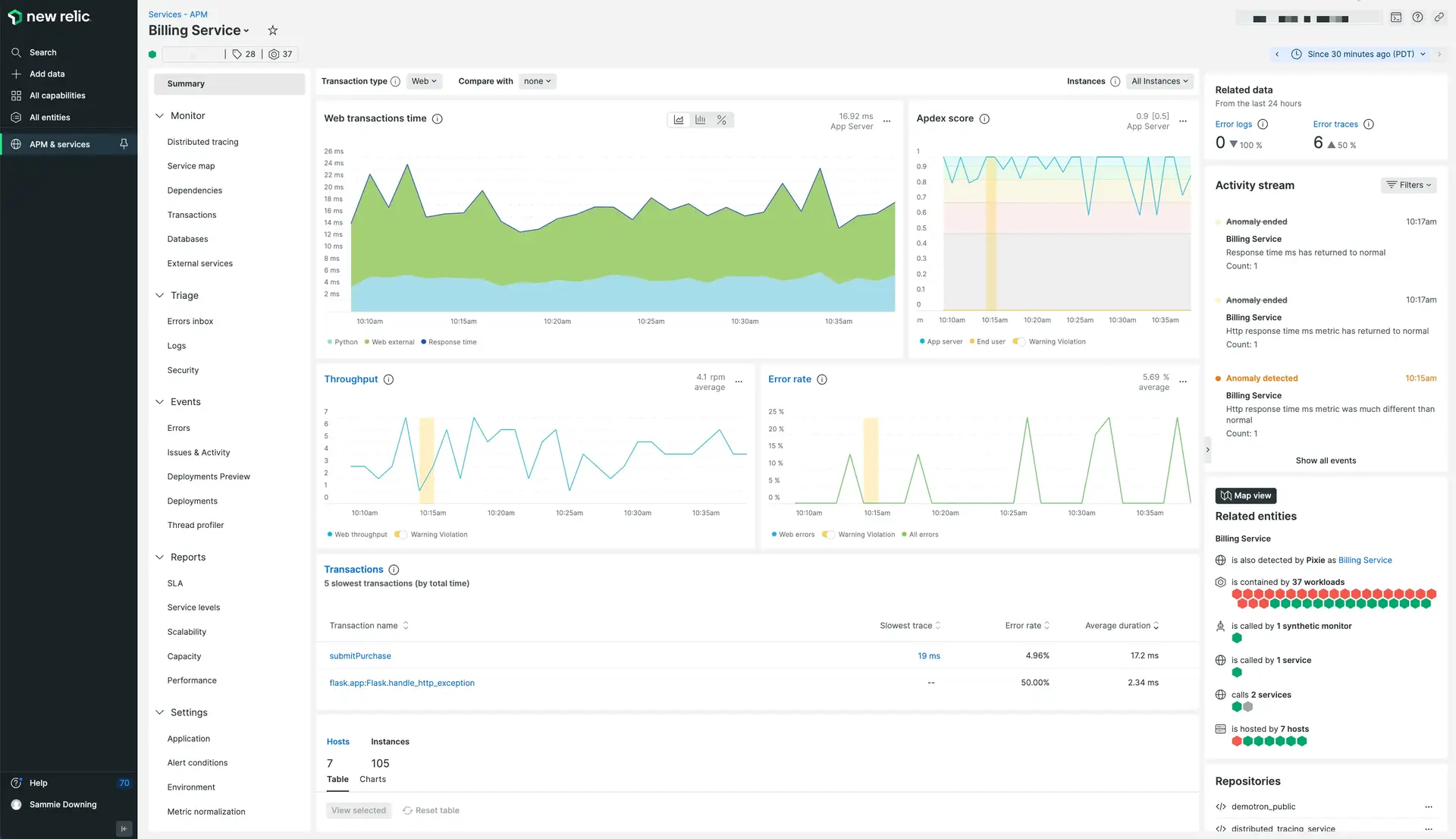Click the permalink share icon
This screenshot has width=1456, height=839.
pos(1439,17)
